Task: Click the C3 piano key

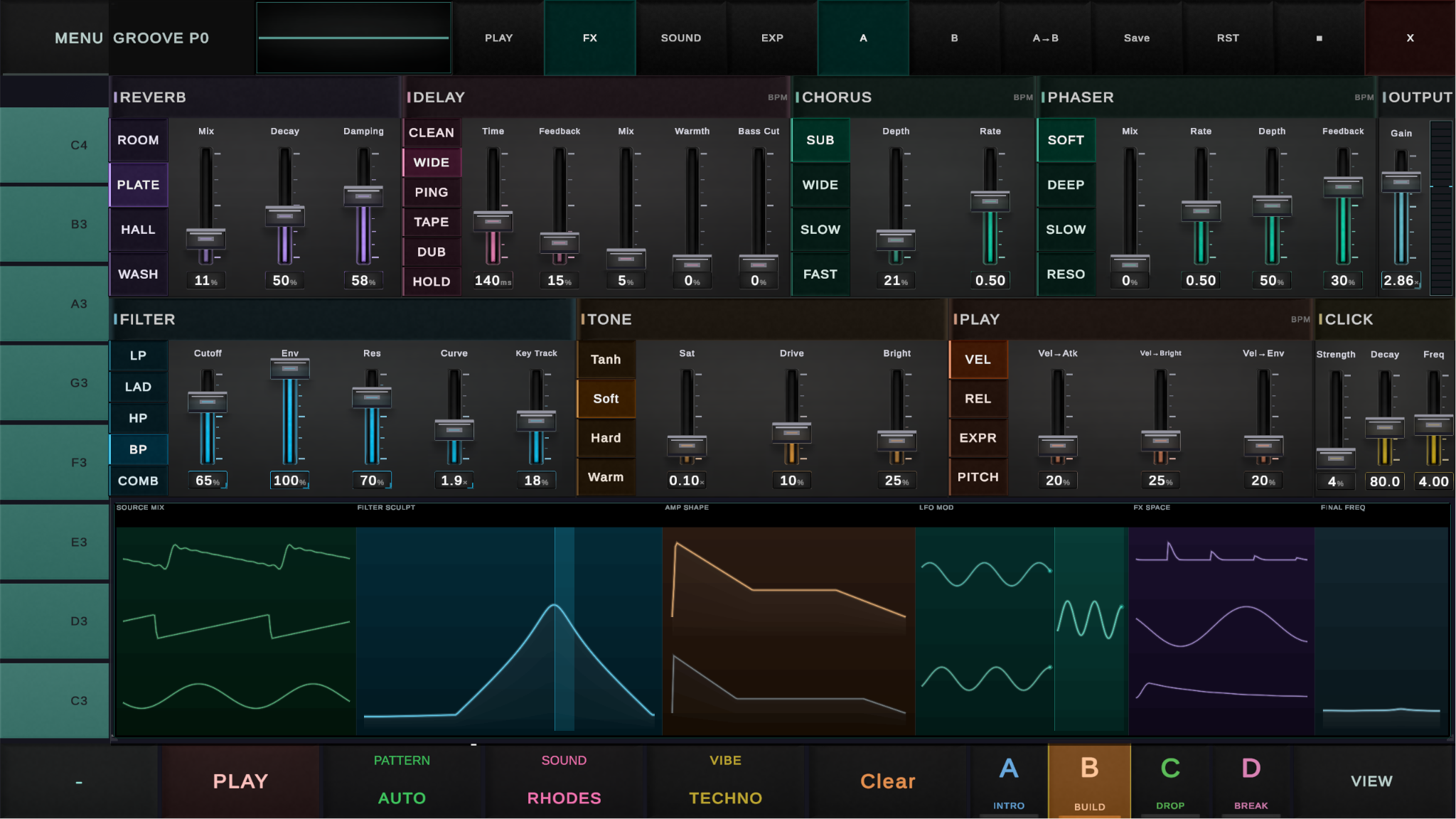Action: (55, 700)
